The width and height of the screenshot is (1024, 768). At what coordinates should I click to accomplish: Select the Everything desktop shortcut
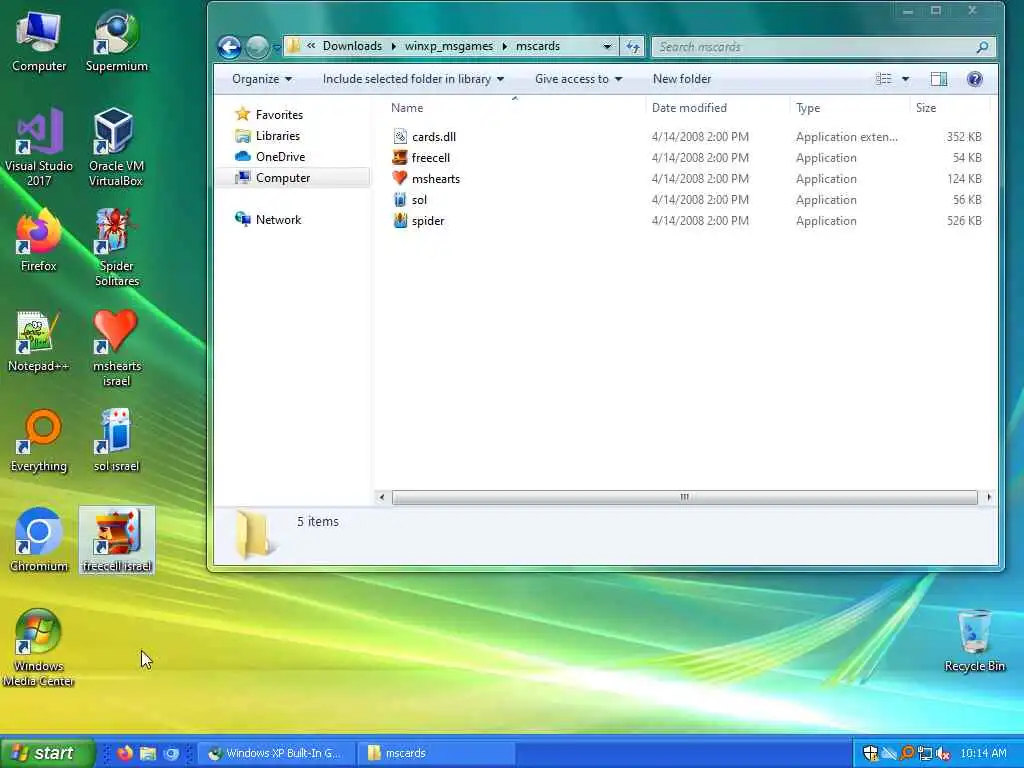click(x=39, y=441)
